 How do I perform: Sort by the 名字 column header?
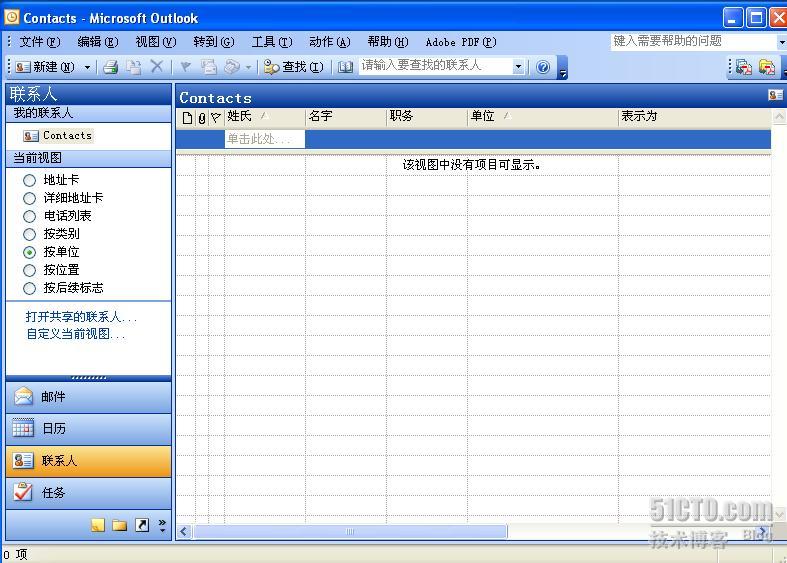tap(346, 117)
